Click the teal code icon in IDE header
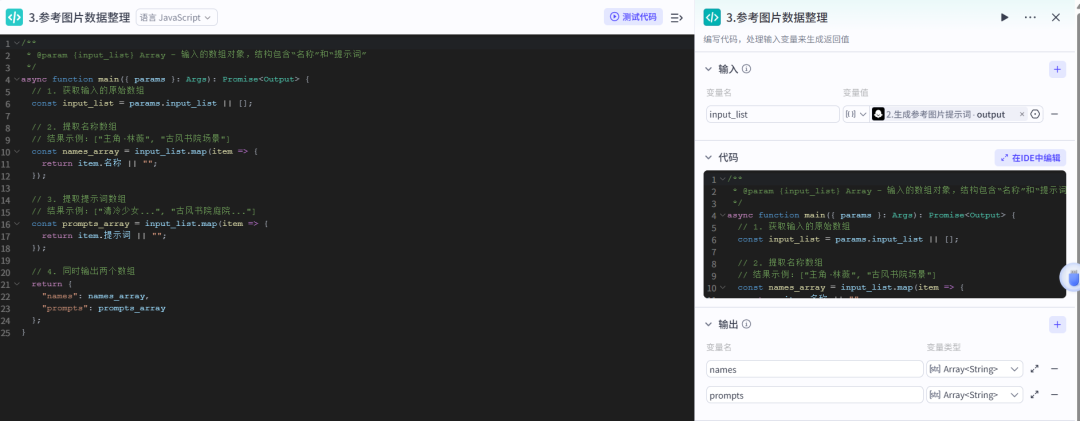Screen dimensions: 1080x421 point(14,17)
